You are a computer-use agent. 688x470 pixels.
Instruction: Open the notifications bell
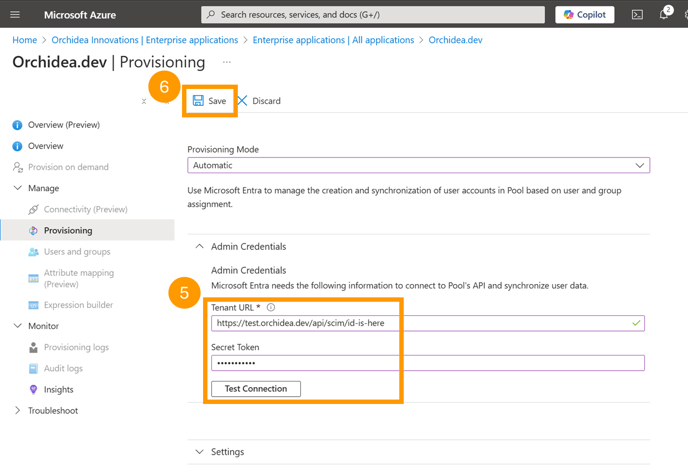point(664,14)
